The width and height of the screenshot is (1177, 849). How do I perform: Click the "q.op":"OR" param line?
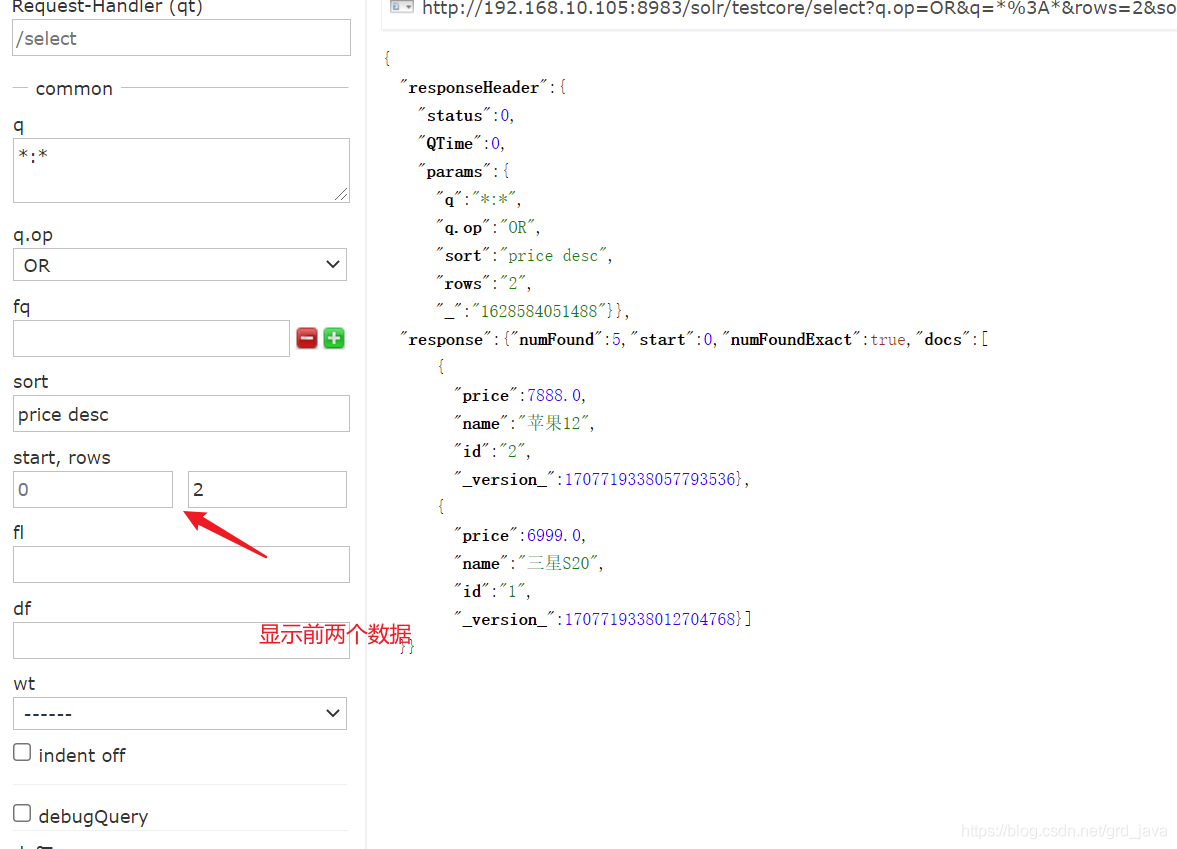coord(488,227)
